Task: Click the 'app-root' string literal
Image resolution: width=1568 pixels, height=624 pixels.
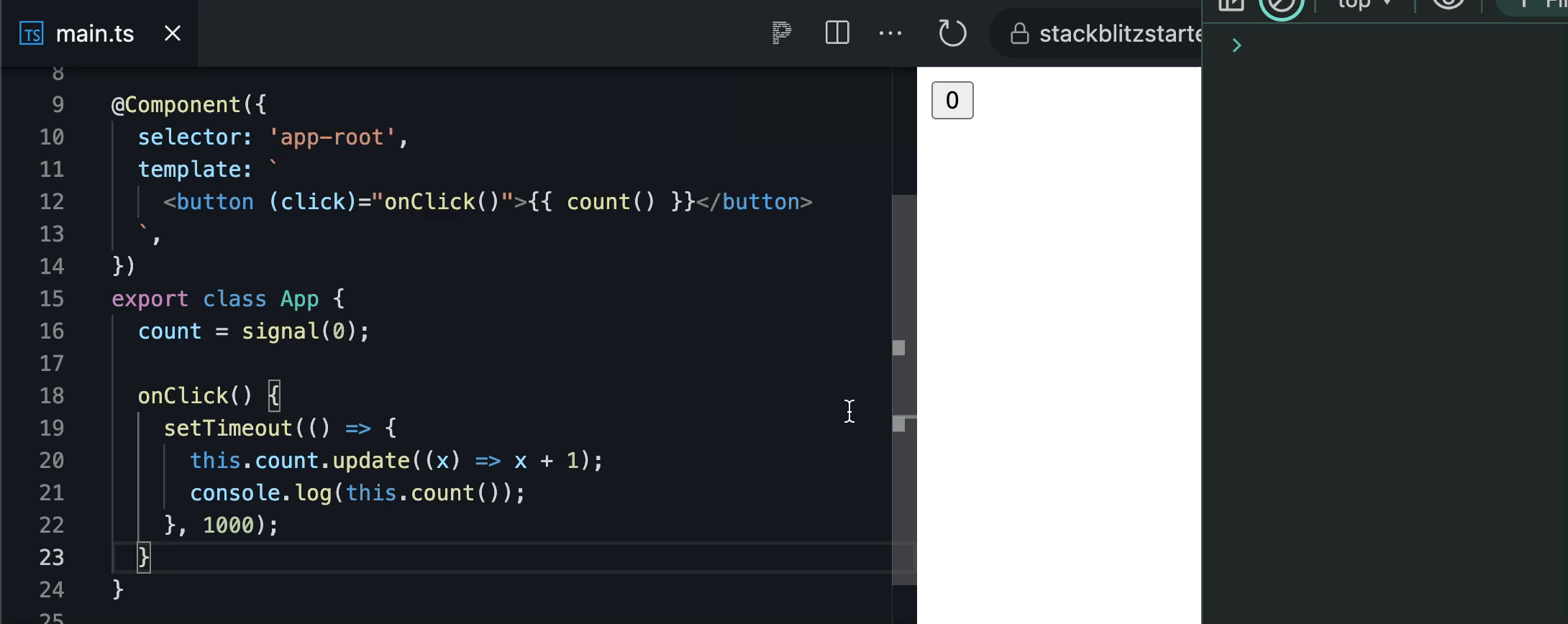Action: click(332, 137)
